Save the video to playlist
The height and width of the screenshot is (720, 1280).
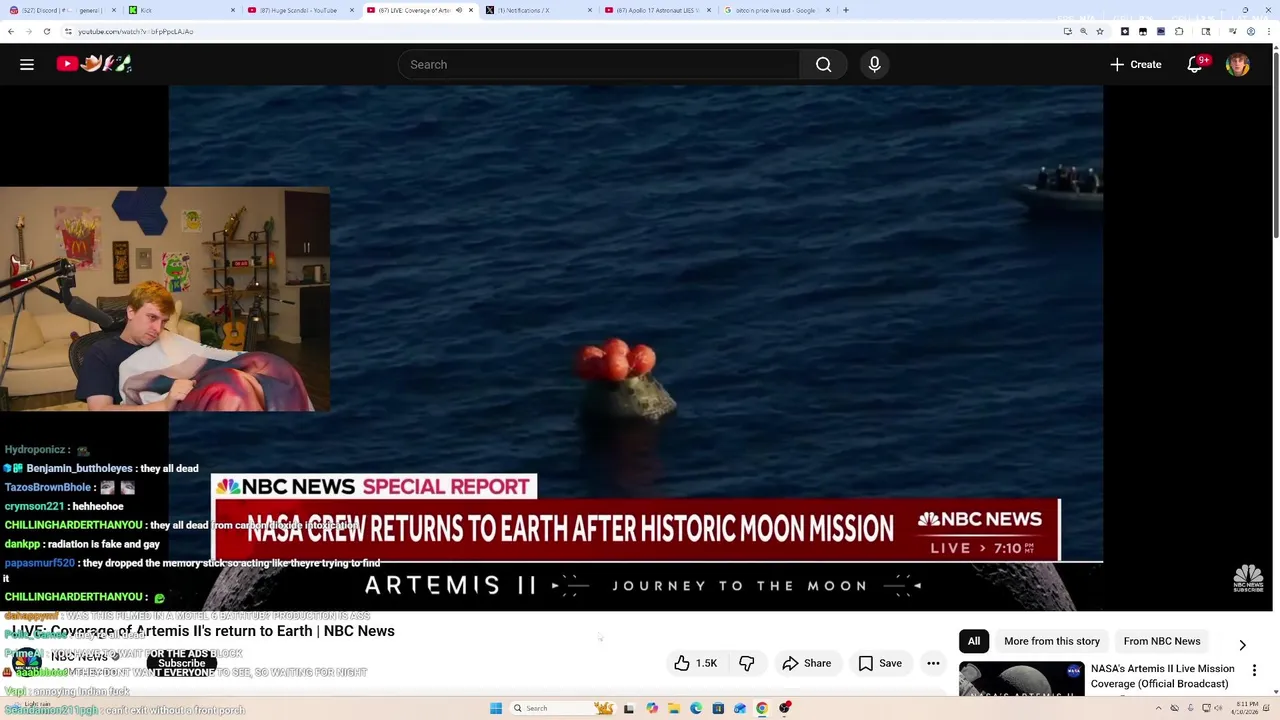[880, 663]
